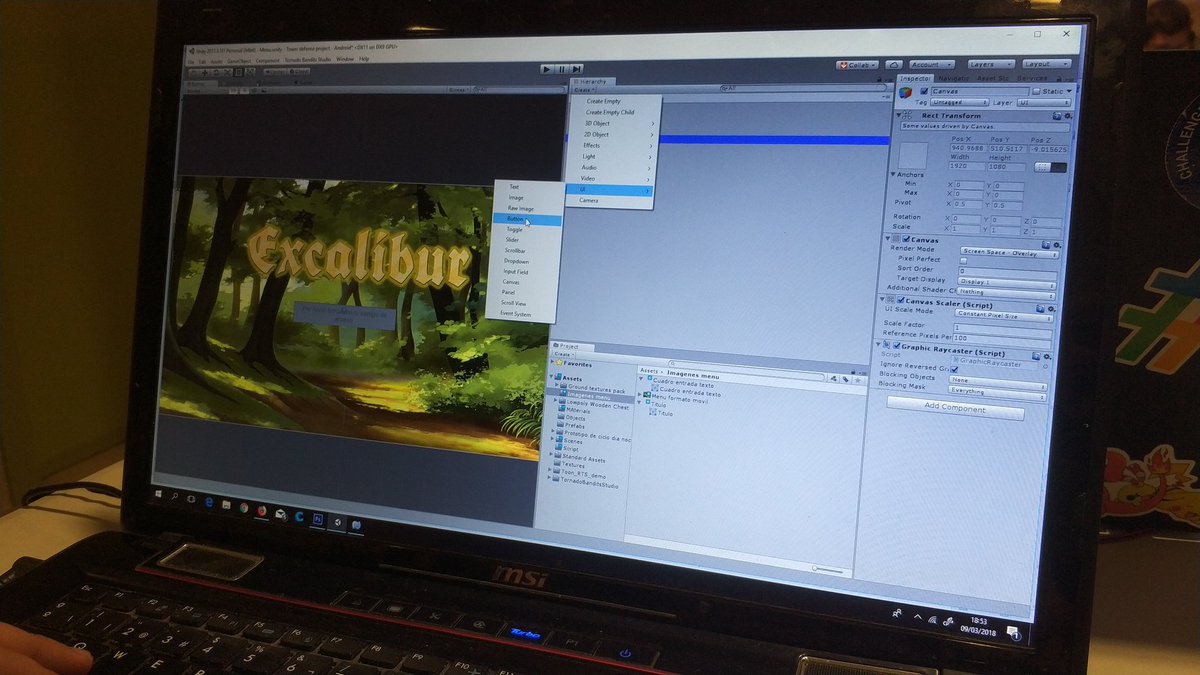Toggle Canvas Scaler enabled checkbox
The height and width of the screenshot is (675, 1200).
click(900, 300)
